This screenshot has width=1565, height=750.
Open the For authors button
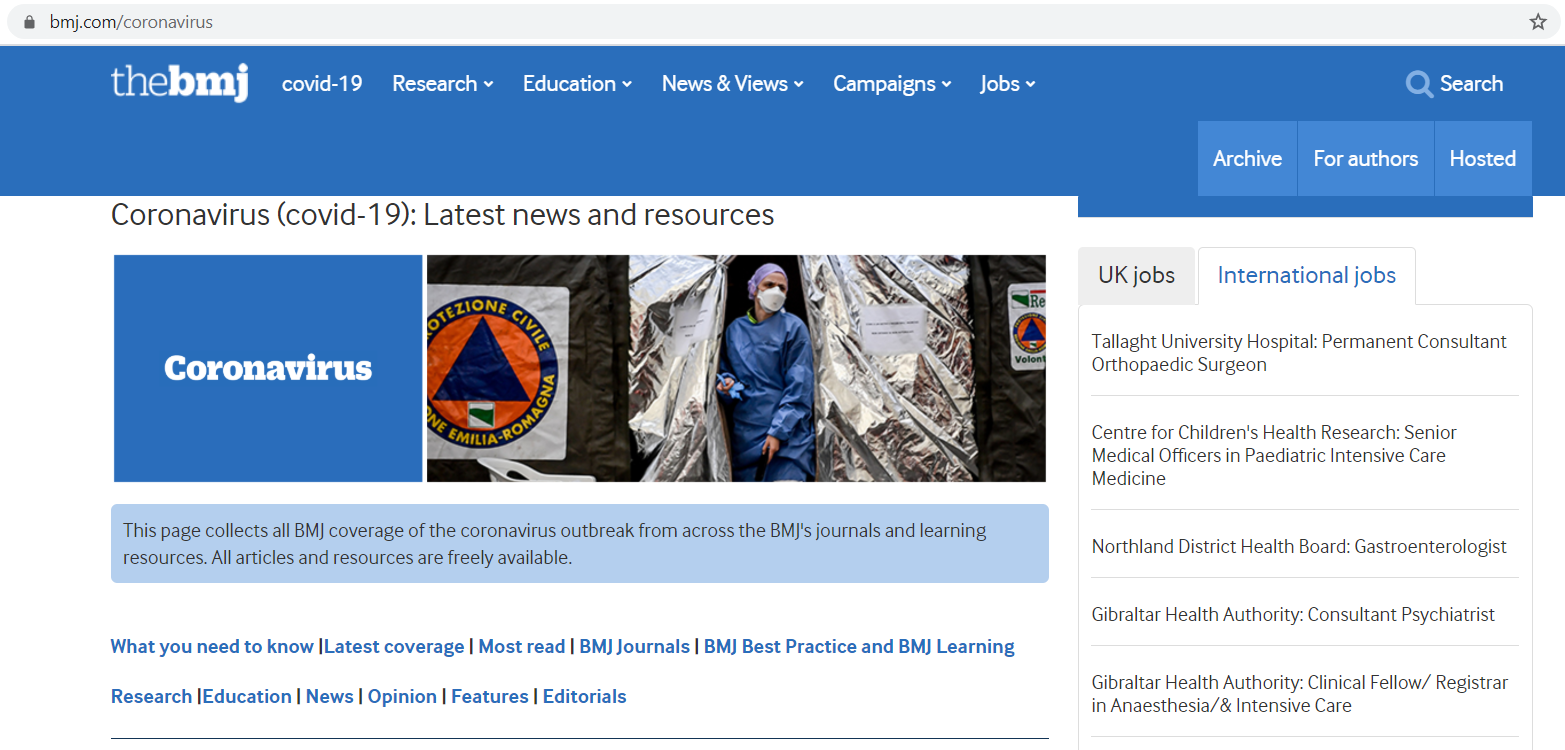point(1366,158)
